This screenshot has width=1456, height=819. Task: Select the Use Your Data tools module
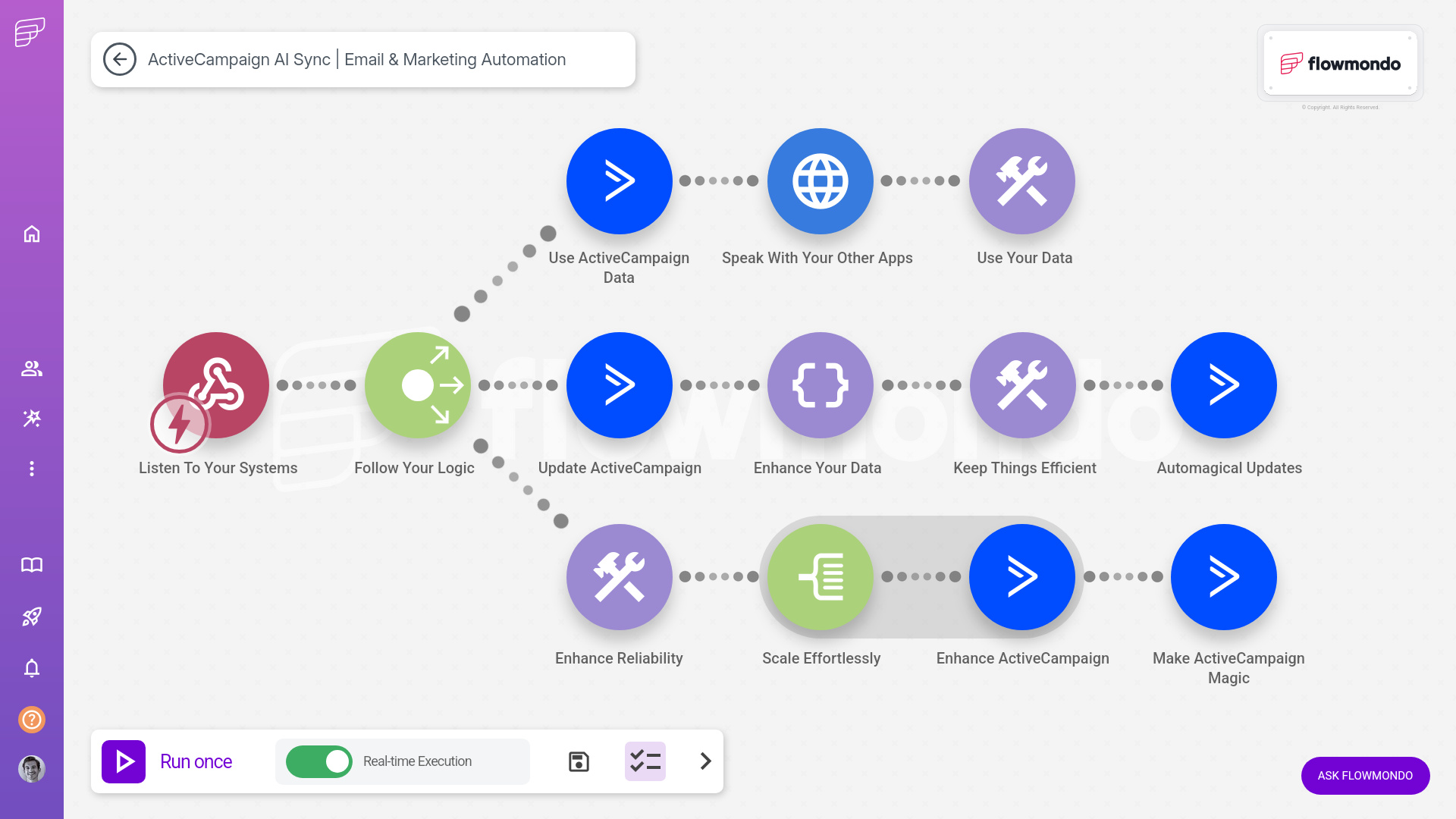(1022, 181)
